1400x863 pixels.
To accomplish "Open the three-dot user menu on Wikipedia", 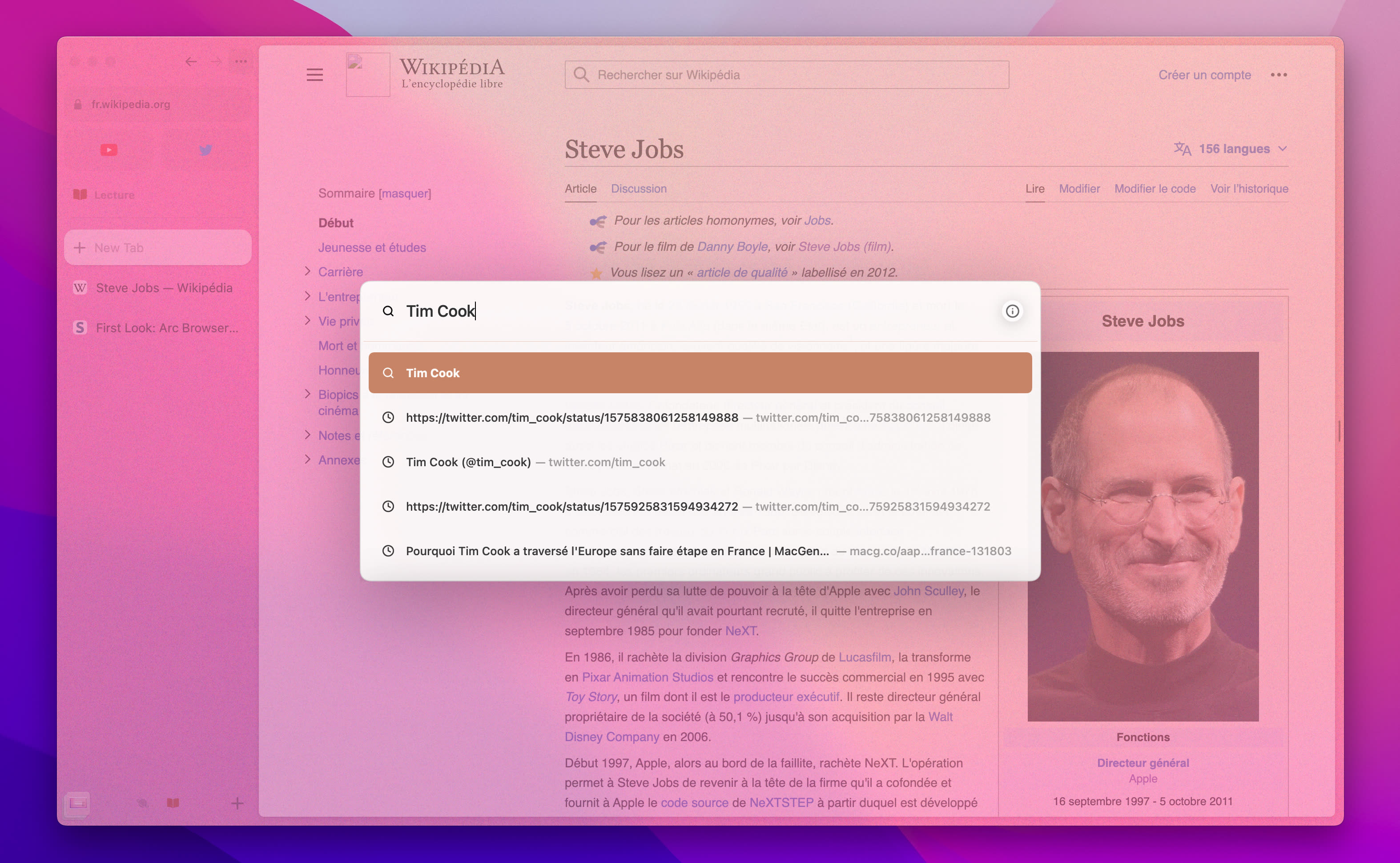I will (x=1279, y=75).
